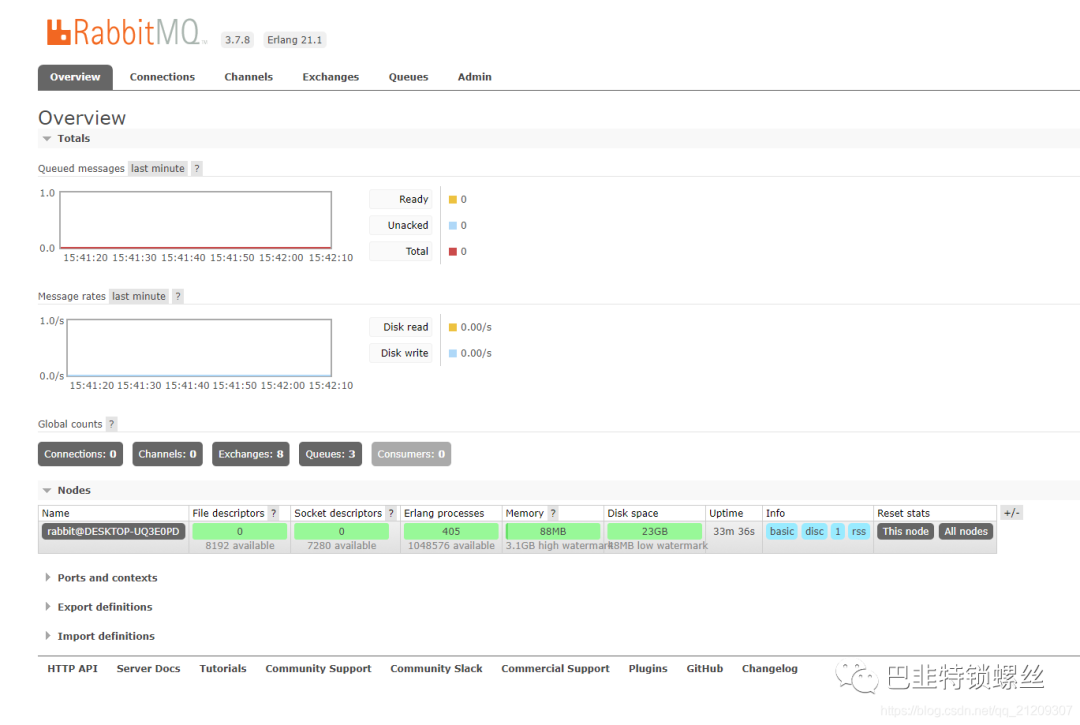The width and height of the screenshot is (1080, 725).
Task: Click the '1' info tag
Action: pyautogui.click(x=838, y=532)
